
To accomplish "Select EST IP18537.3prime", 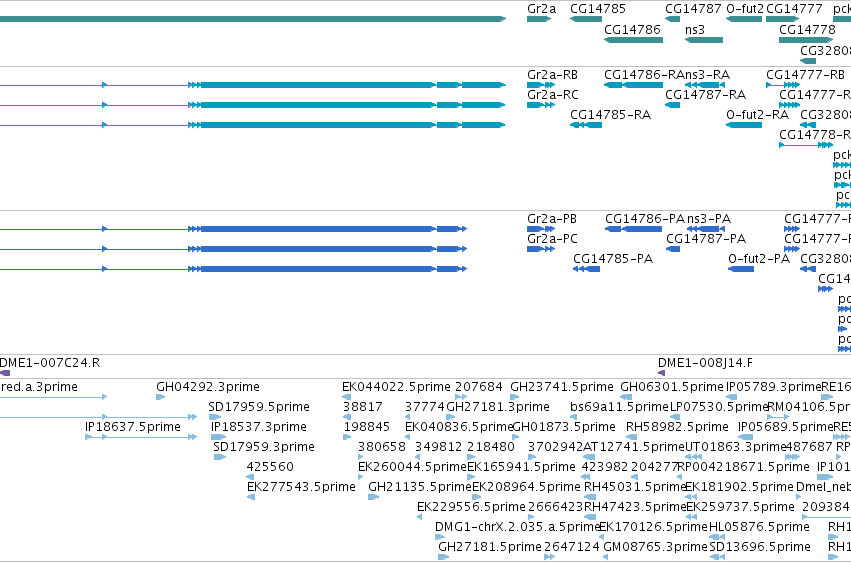I will click(259, 427).
